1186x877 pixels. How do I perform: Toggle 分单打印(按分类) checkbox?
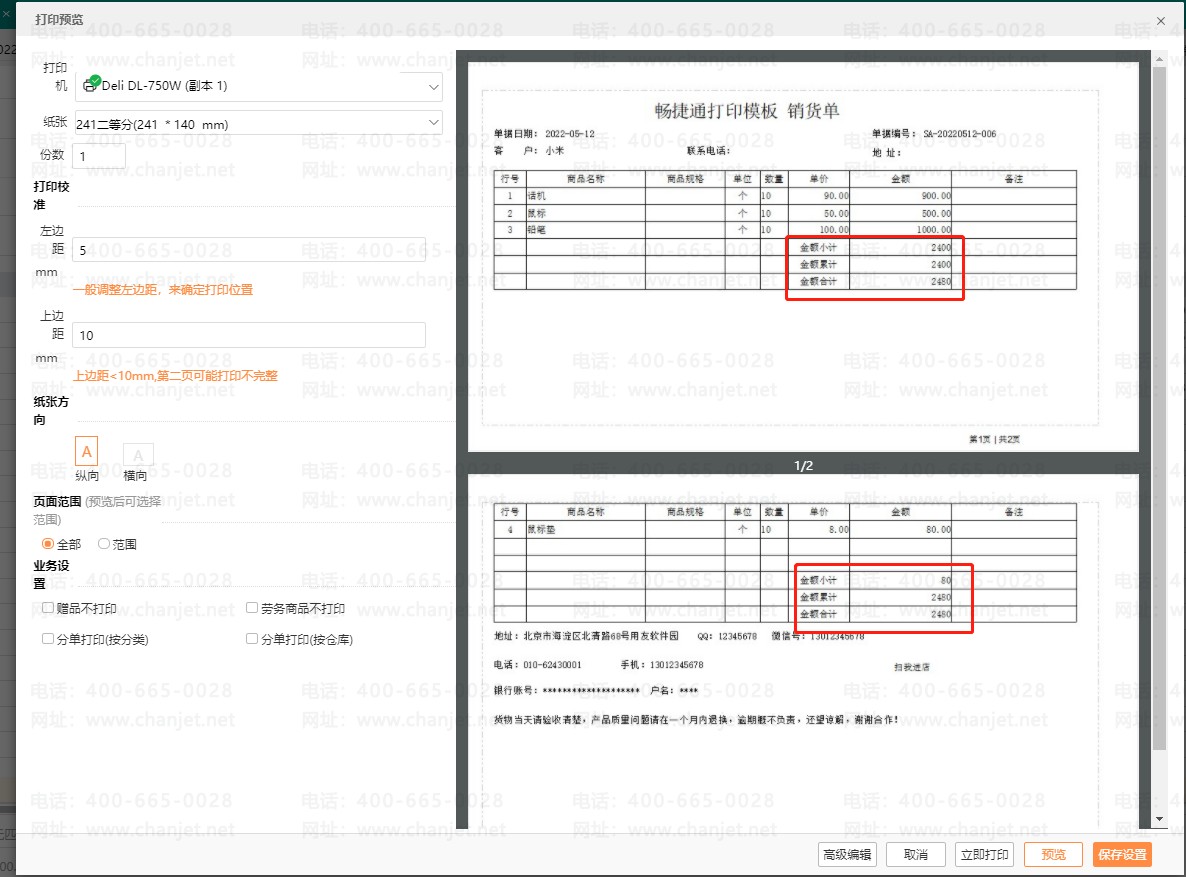(48, 639)
